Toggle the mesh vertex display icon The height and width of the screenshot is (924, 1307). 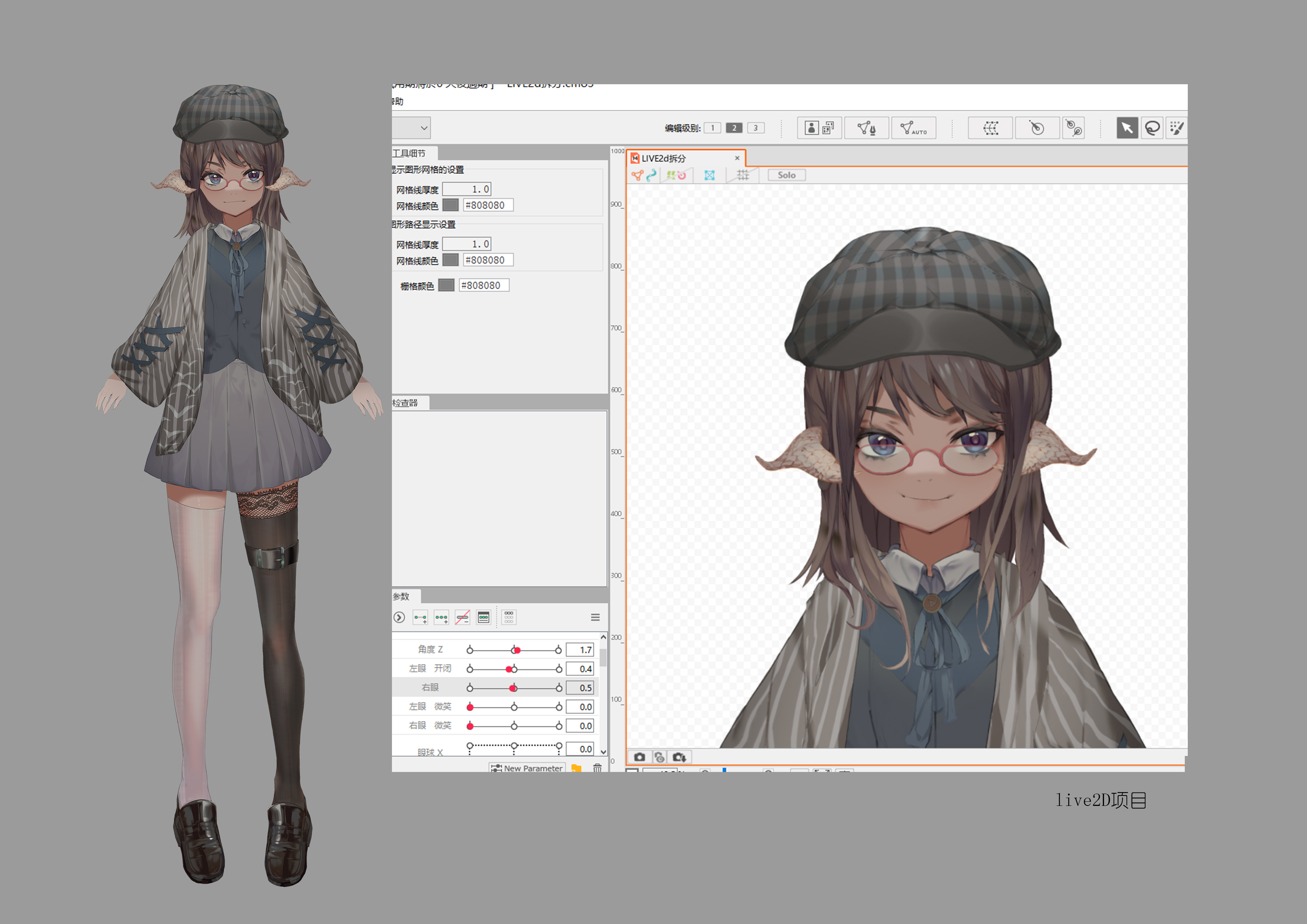pos(637,175)
